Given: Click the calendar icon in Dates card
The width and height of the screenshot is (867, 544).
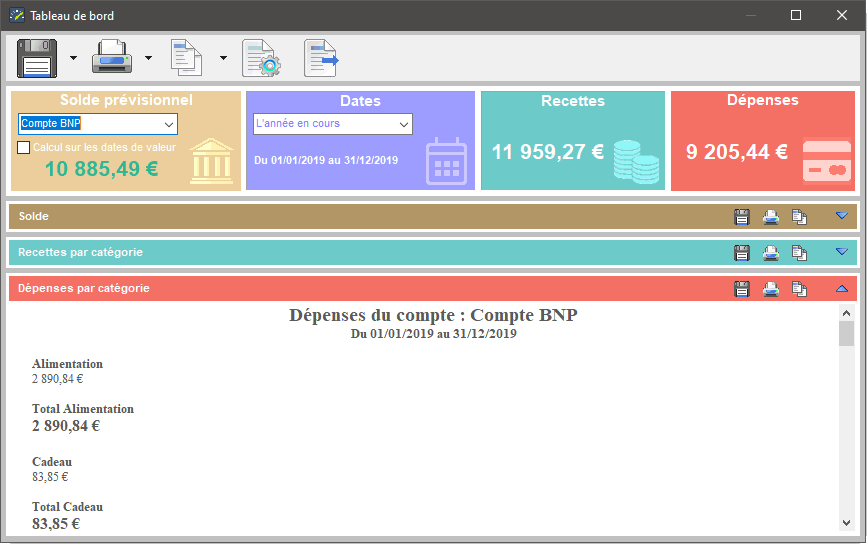Looking at the screenshot, I should (x=446, y=161).
